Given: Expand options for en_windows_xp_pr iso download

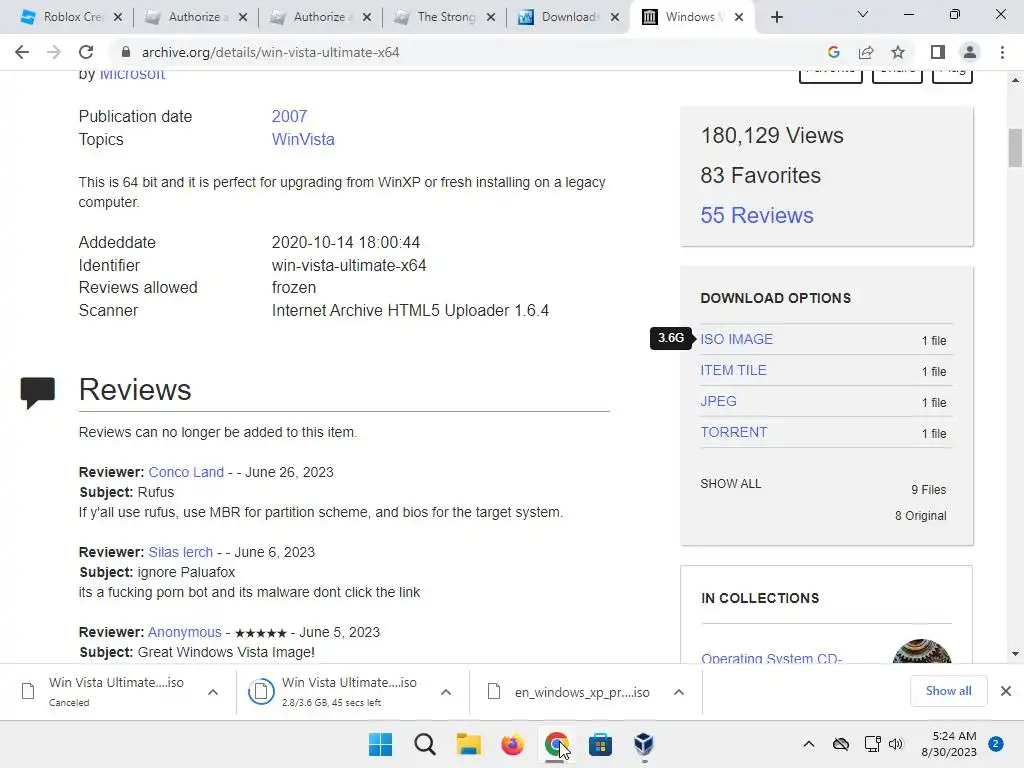Looking at the screenshot, I should coord(679,692).
